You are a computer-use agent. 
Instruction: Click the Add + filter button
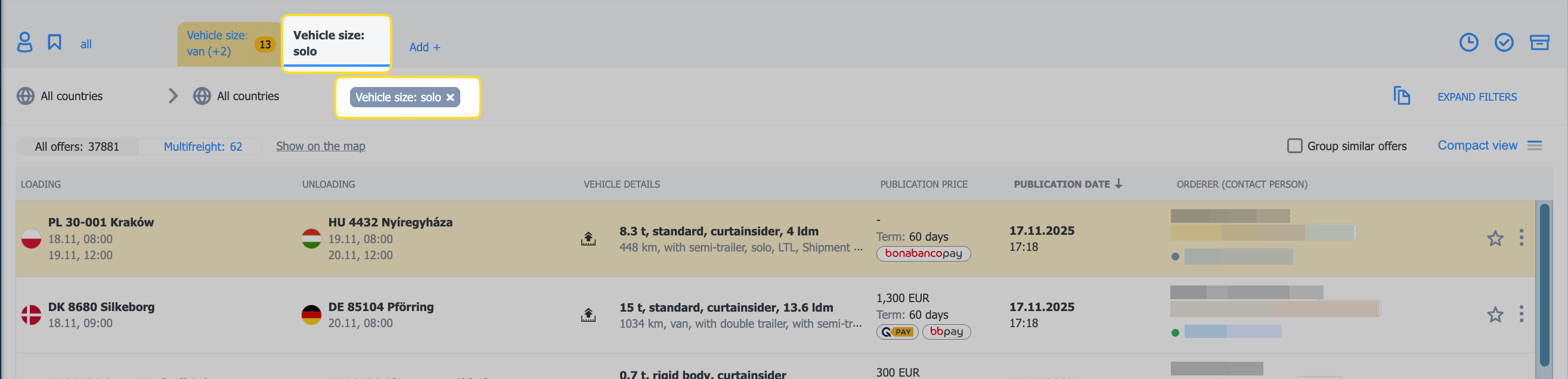tap(424, 47)
